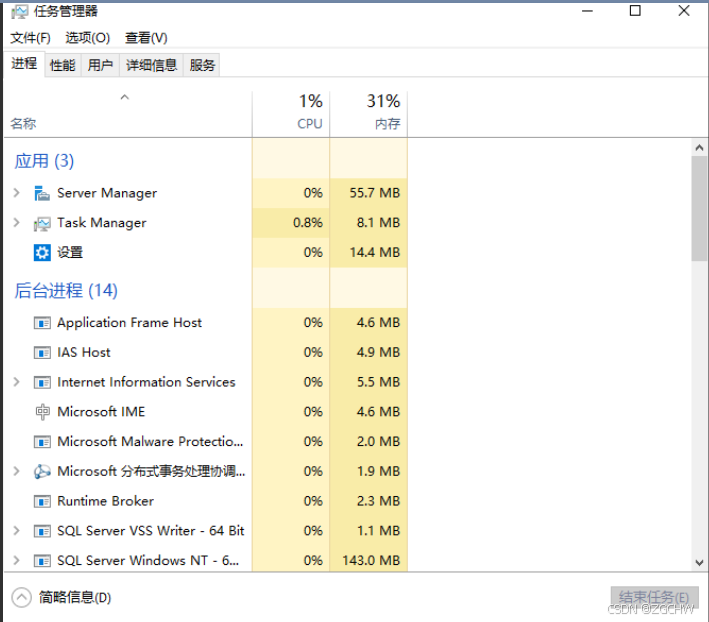Screen dimensions: 709x622
Task: Click the 2.3 MB memory value
Action: click(x=378, y=501)
